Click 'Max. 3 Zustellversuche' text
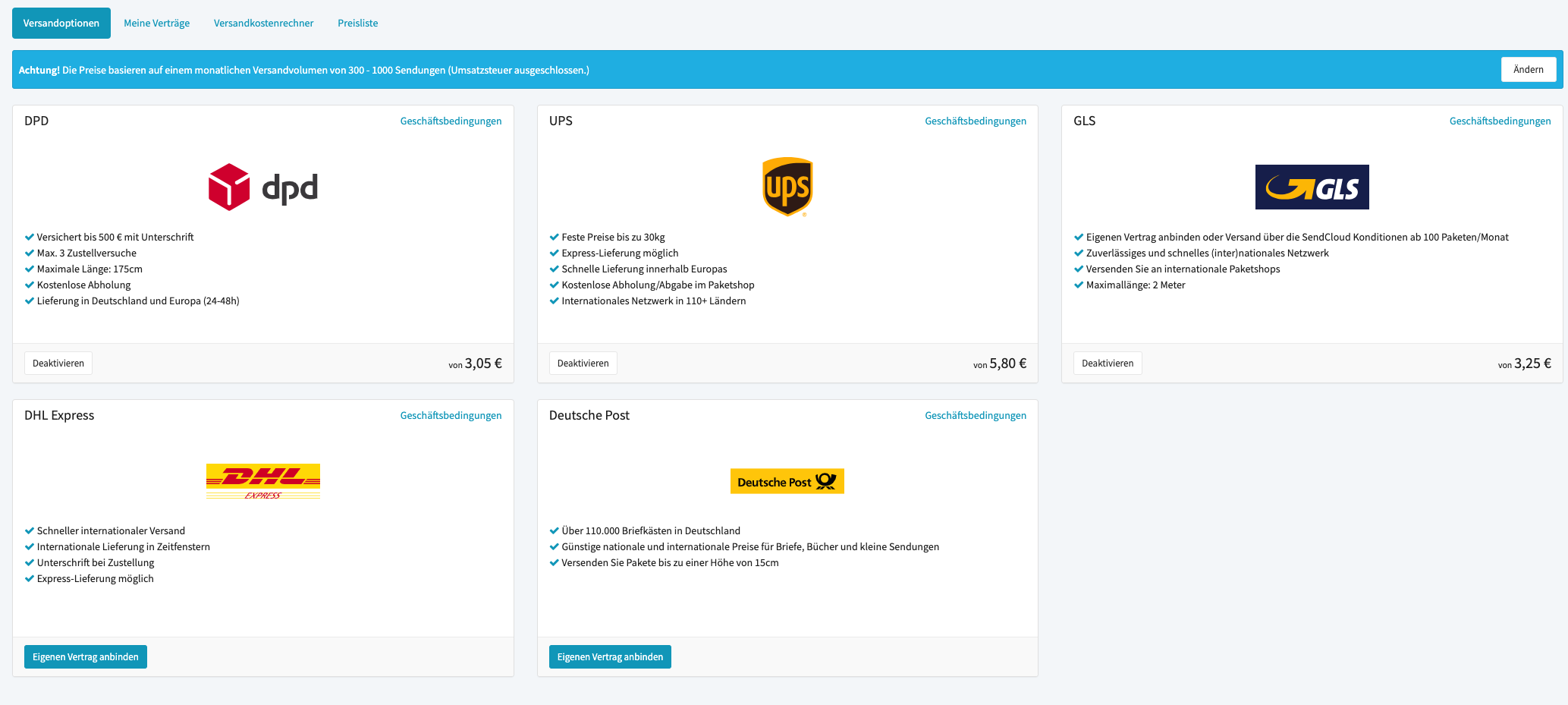 click(x=86, y=253)
